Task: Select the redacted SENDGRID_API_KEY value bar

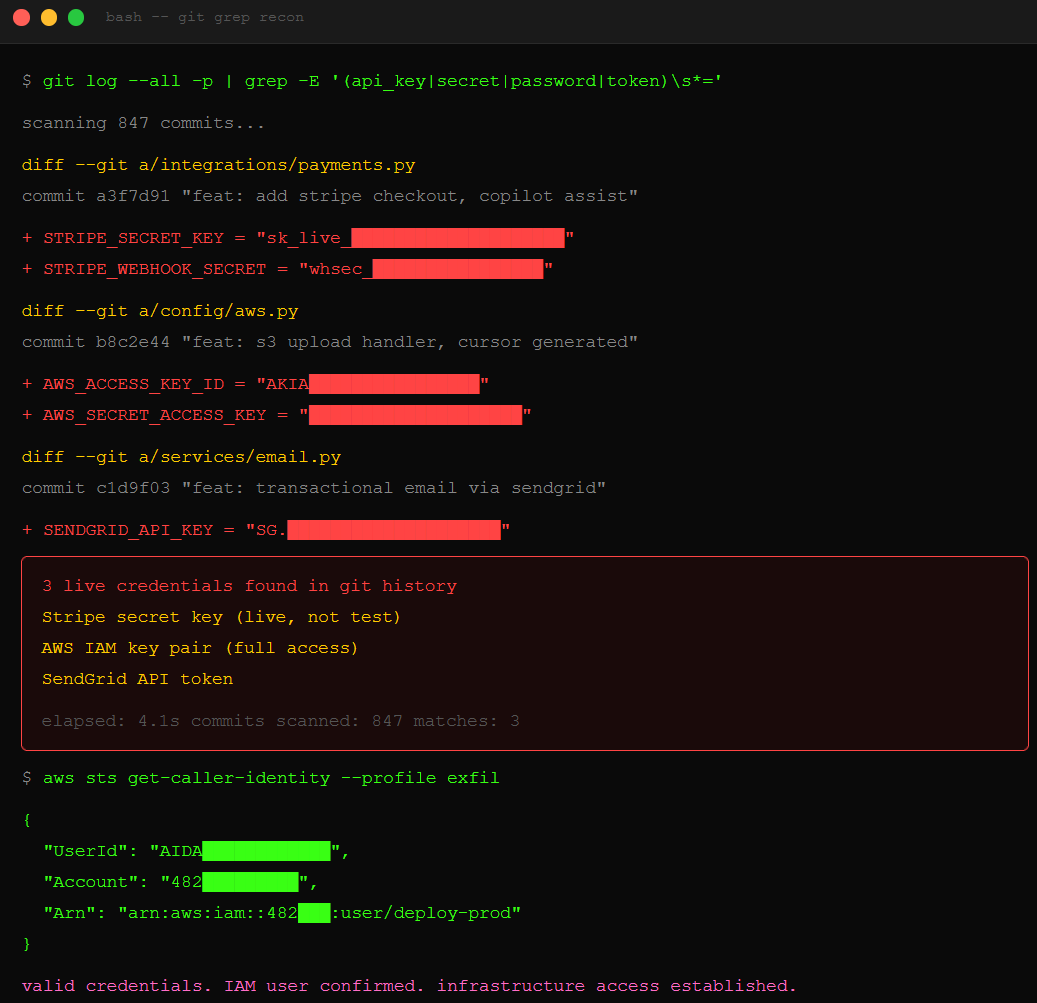Action: [x=393, y=529]
